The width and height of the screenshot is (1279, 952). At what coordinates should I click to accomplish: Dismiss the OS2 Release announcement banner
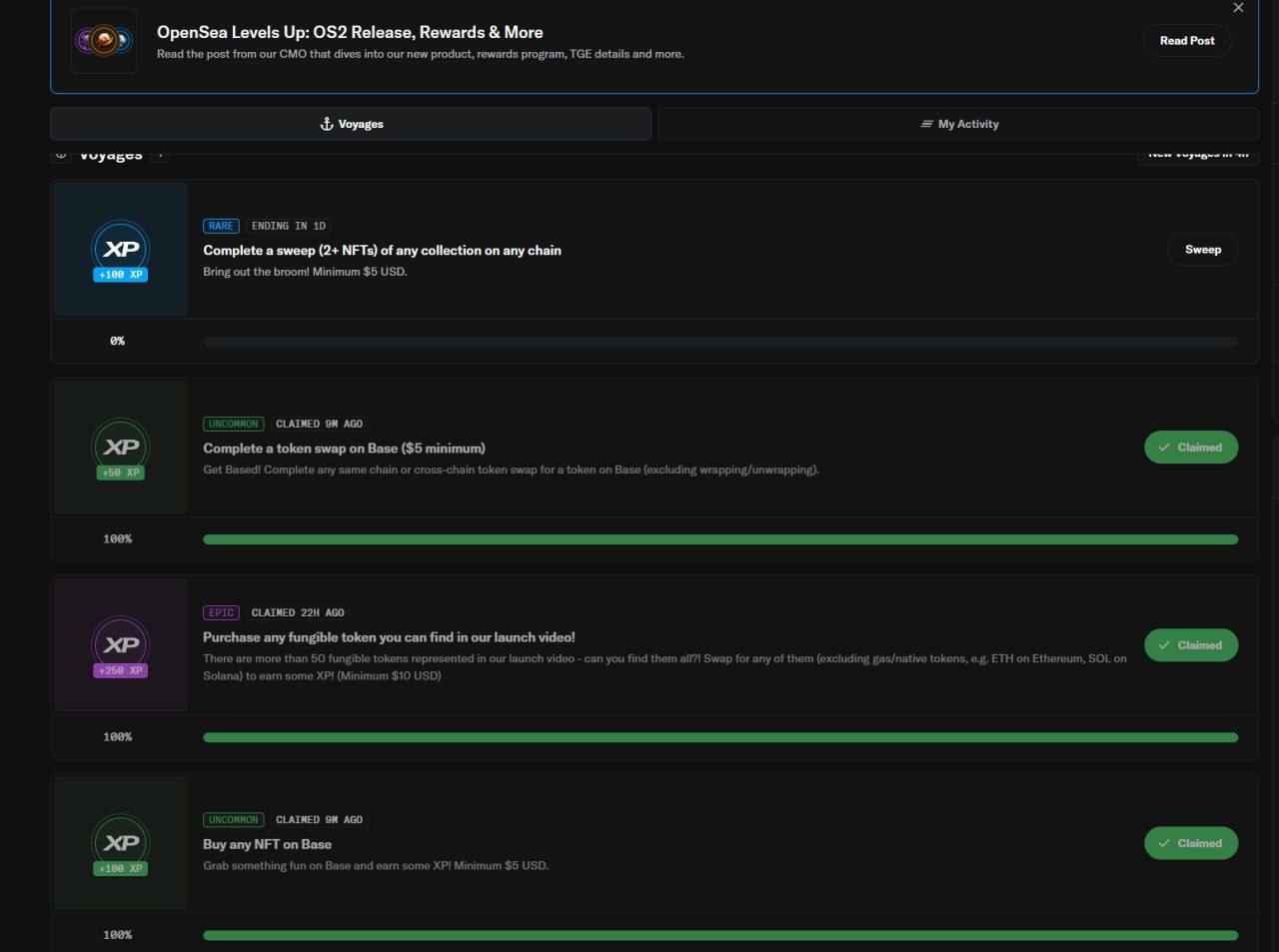1238,8
